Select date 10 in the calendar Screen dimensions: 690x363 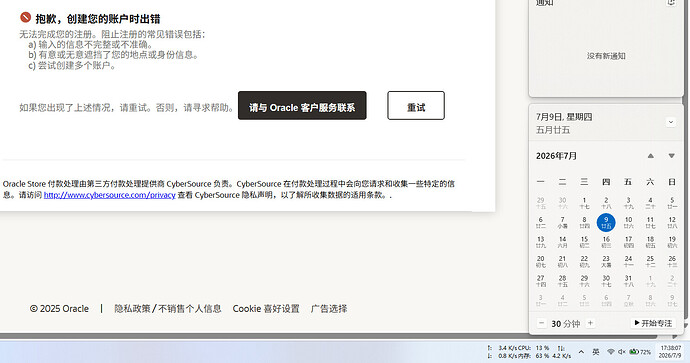(x=628, y=222)
